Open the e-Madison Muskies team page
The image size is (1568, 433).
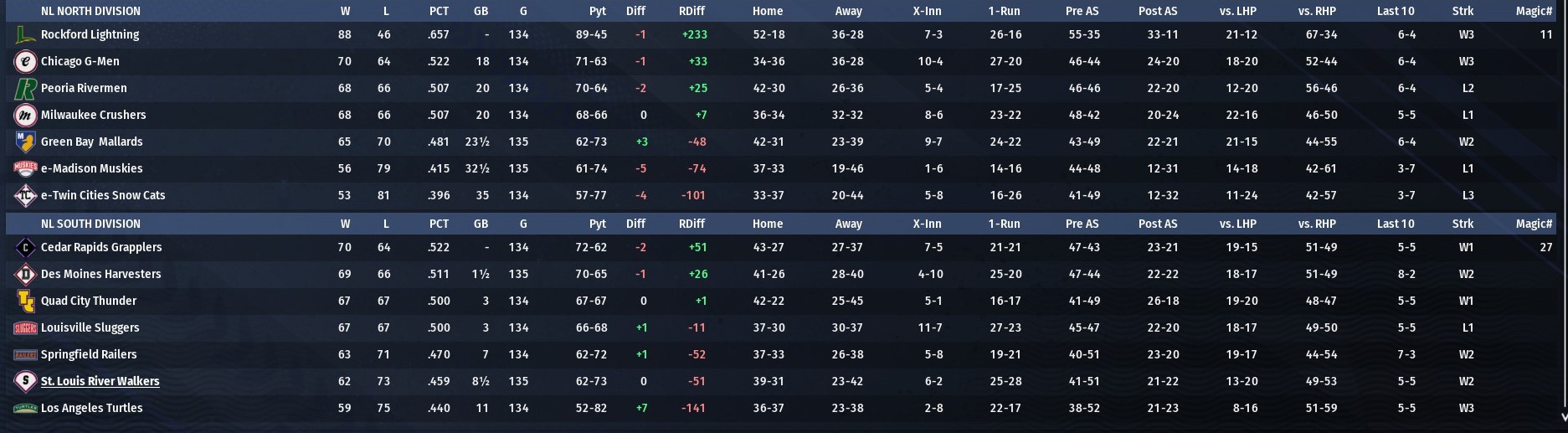click(x=91, y=169)
